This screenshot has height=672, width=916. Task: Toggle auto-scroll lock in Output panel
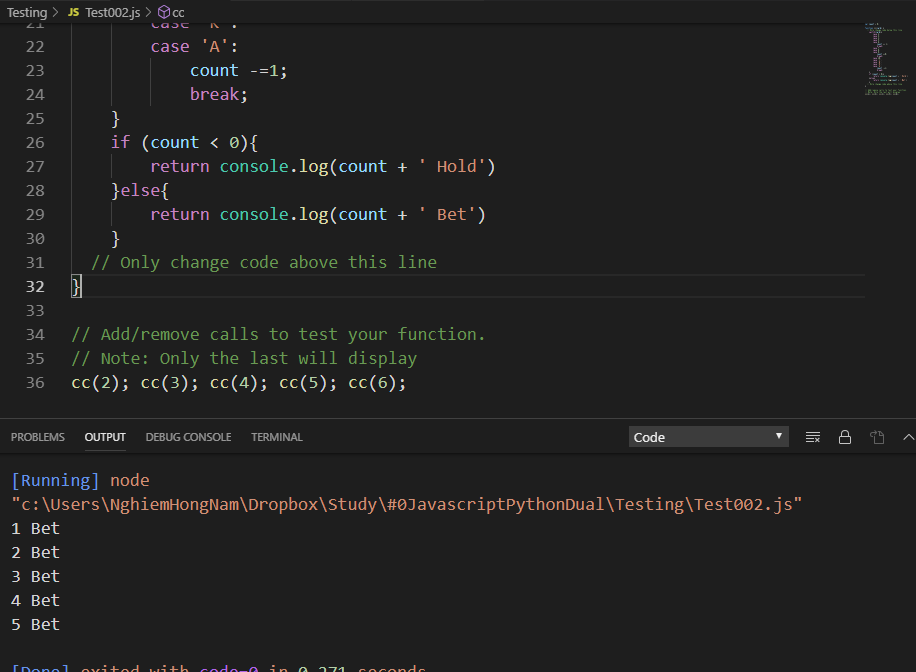coord(845,437)
